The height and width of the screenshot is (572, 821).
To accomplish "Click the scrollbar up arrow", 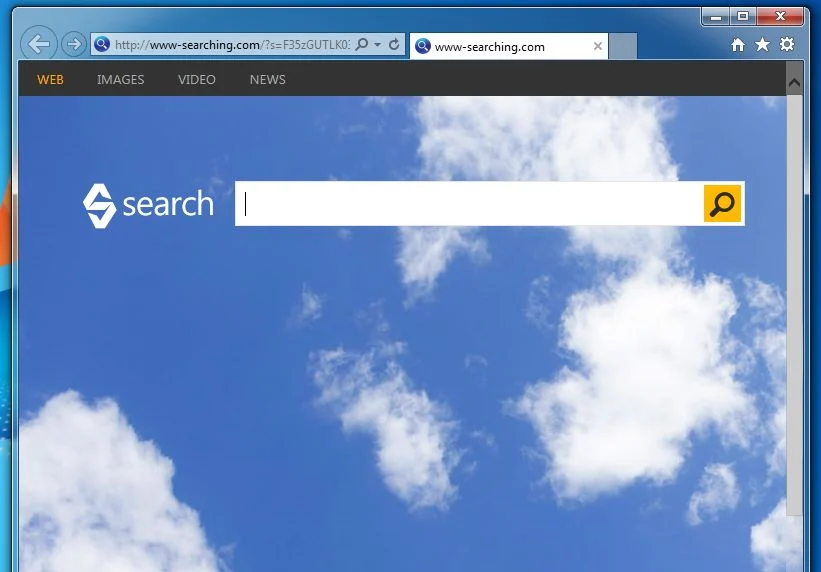I will [794, 82].
